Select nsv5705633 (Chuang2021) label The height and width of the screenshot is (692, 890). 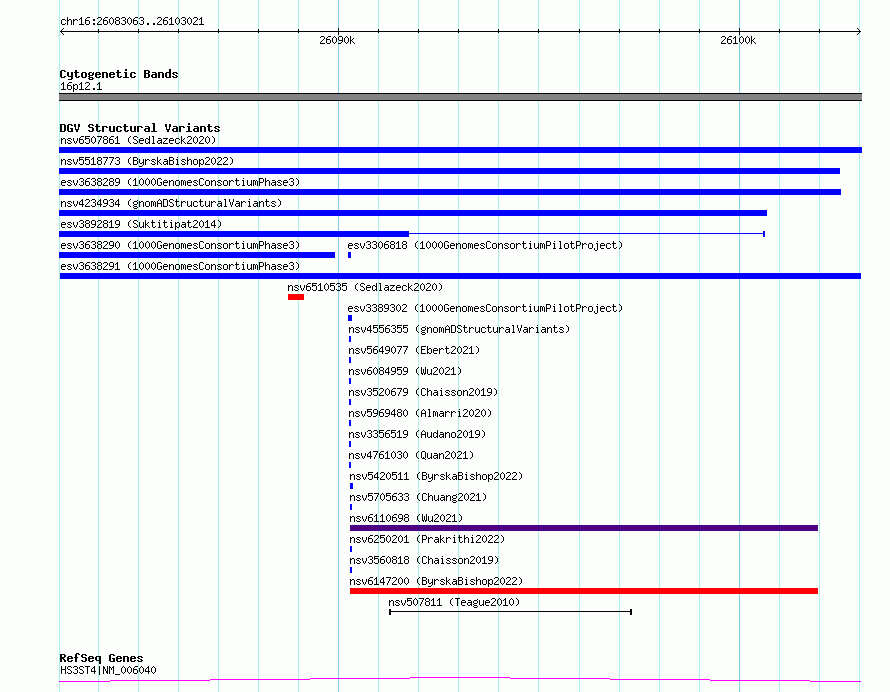click(418, 497)
